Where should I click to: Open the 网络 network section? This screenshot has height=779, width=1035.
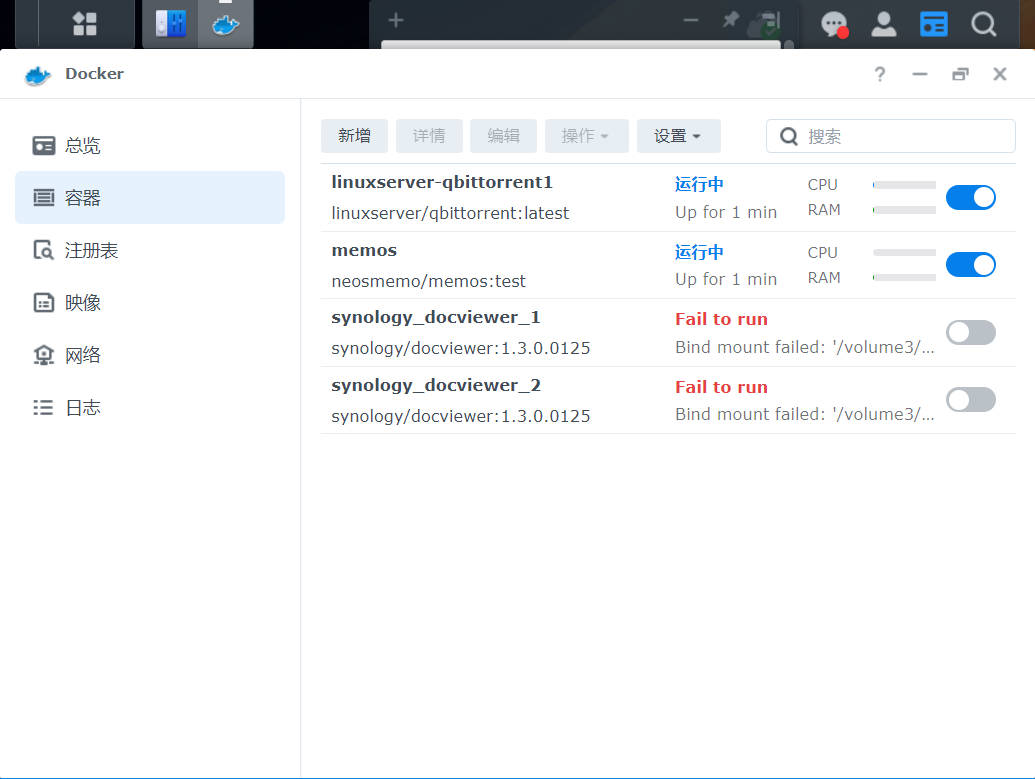click(150, 355)
